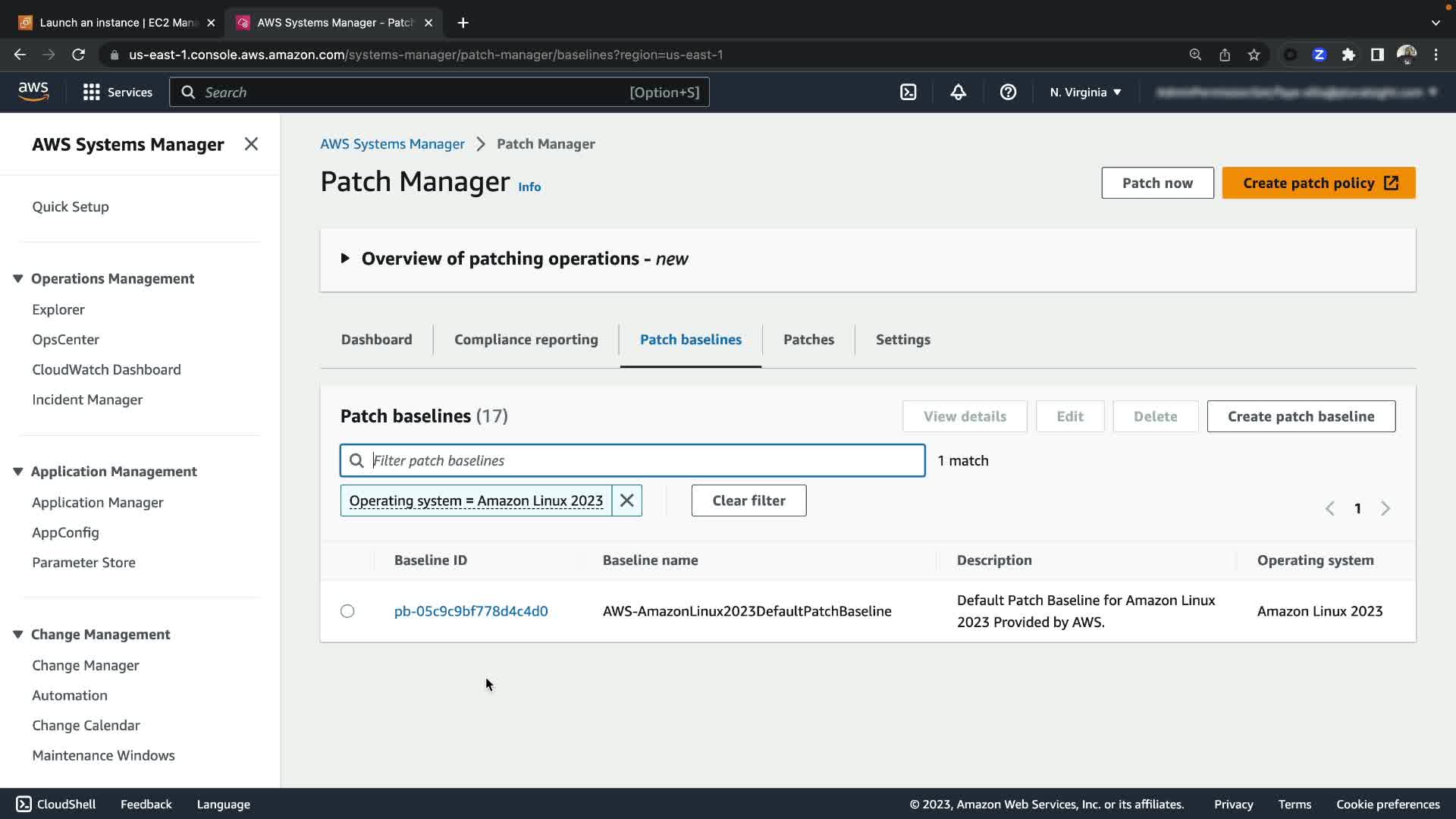Screen dimensions: 1456x819
Task: Switch to the Patches tab
Action: (x=808, y=340)
